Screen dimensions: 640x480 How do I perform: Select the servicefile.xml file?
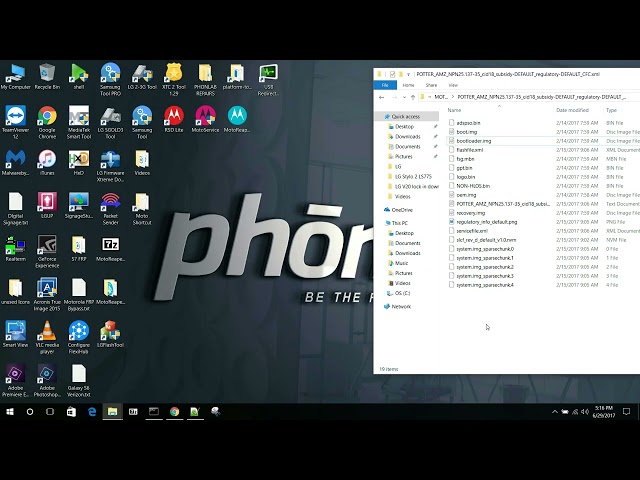472,231
